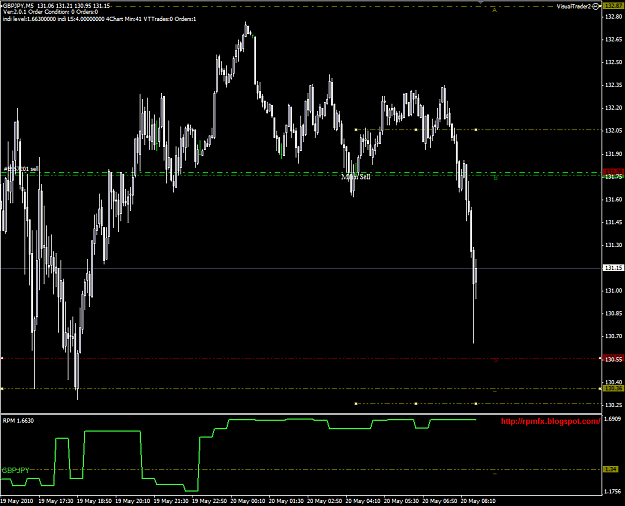This screenshot has width=625, height=506.
Task: Click the RPM 1.6630 indicator label
Action: click(x=18, y=421)
